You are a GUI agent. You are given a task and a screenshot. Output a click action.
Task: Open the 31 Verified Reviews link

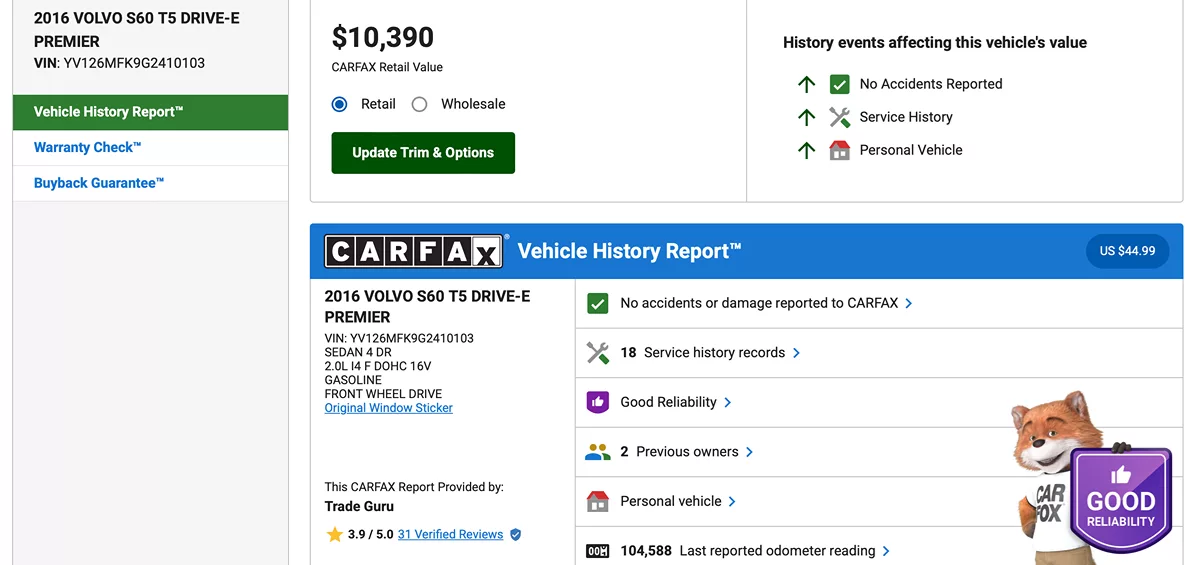pos(450,535)
